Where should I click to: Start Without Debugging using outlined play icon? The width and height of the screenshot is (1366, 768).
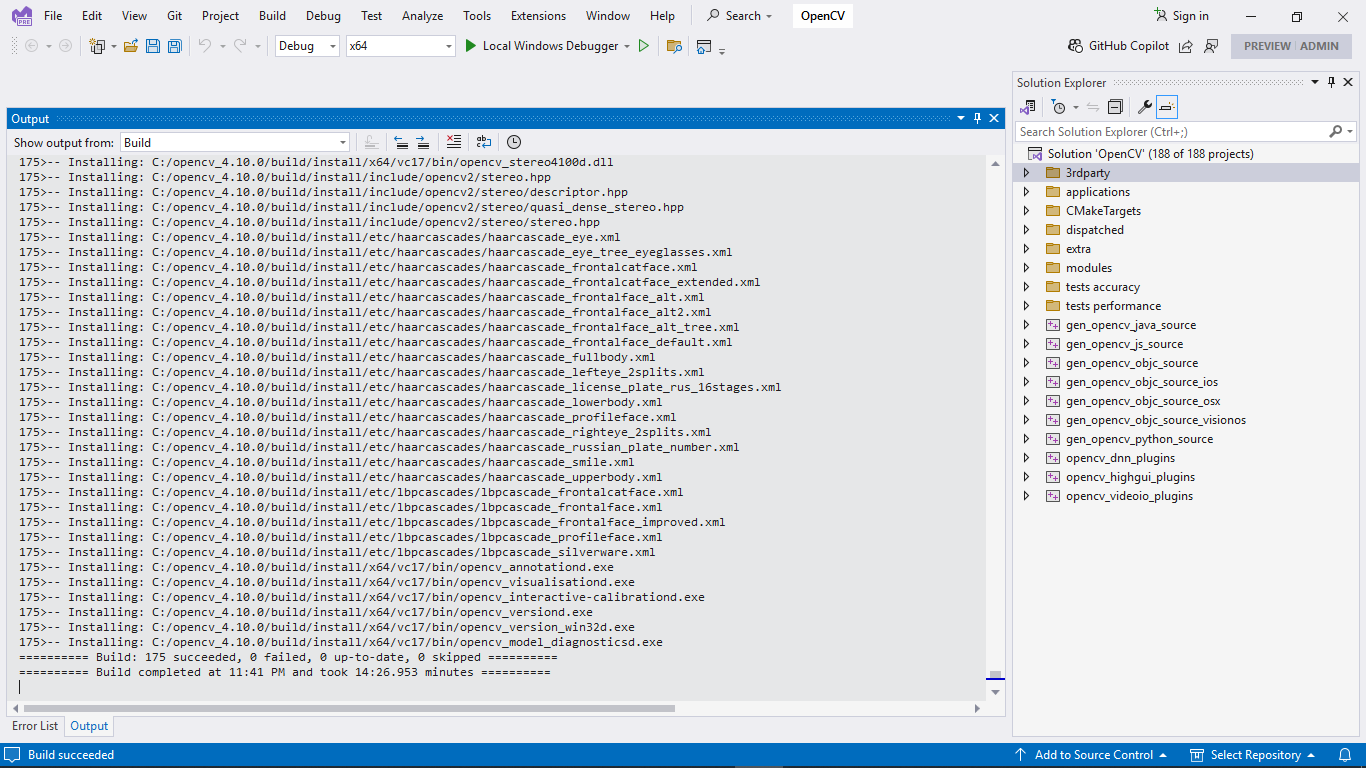(x=644, y=46)
